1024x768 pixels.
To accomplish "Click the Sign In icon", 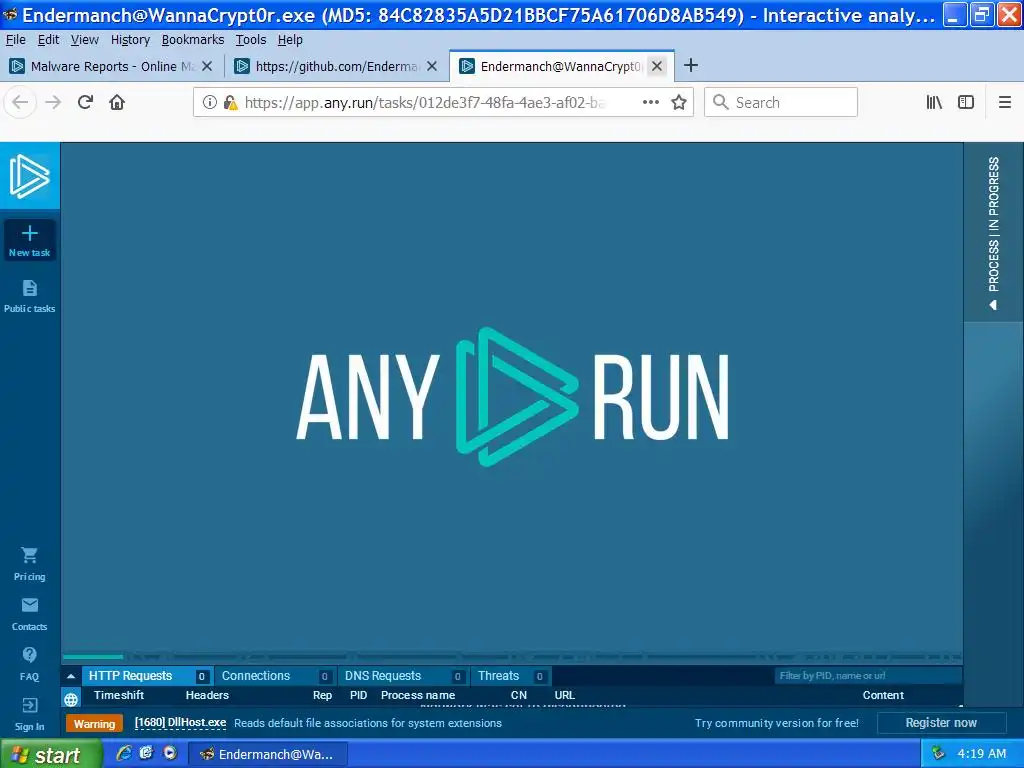I will 29,705.
